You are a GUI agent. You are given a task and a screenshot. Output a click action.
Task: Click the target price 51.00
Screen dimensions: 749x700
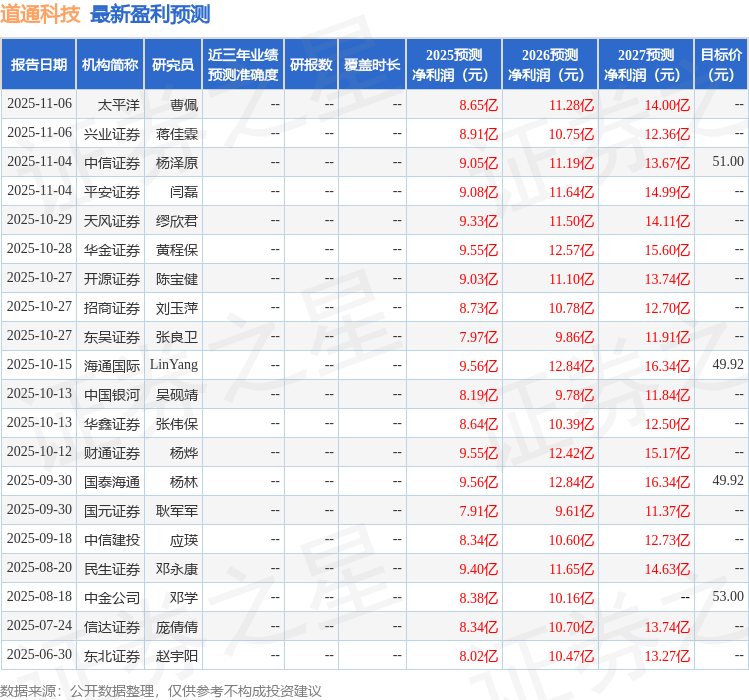(x=728, y=162)
